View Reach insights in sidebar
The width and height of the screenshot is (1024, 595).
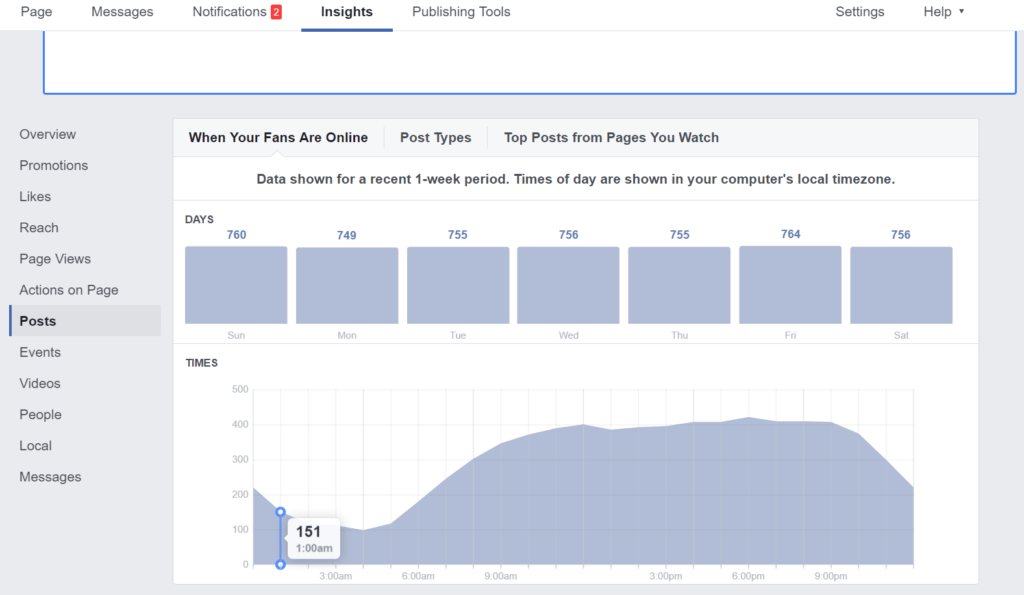pos(39,228)
